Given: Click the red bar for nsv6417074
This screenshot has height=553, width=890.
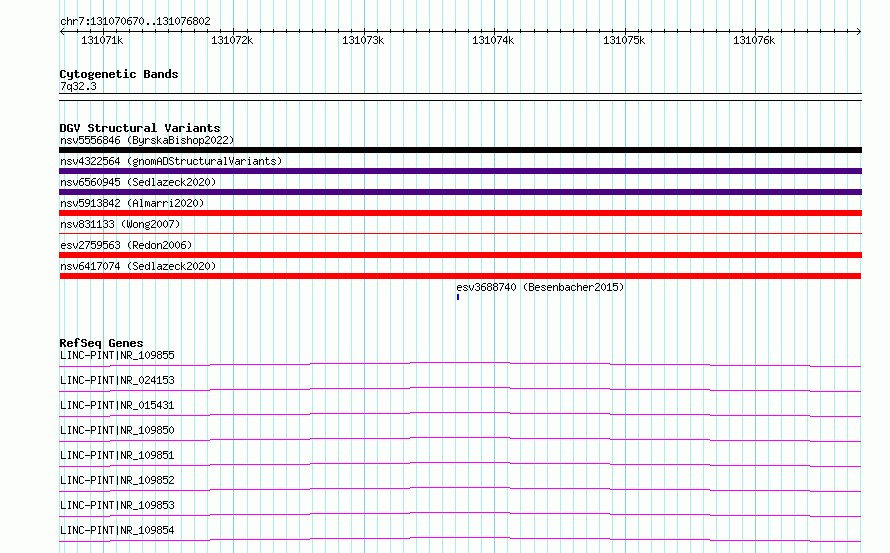Looking at the screenshot, I should [460, 276].
